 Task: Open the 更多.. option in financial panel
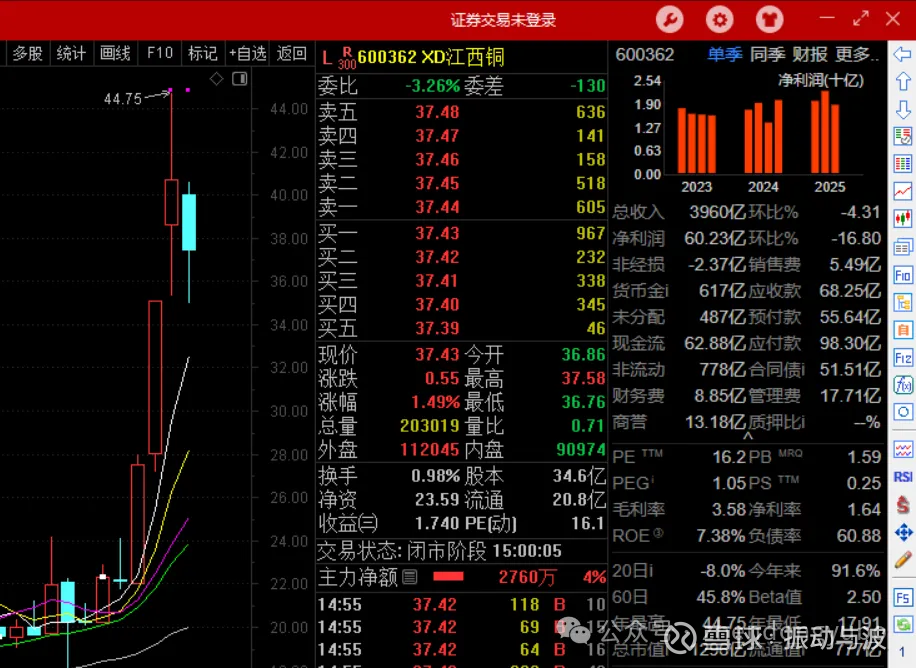(856, 54)
